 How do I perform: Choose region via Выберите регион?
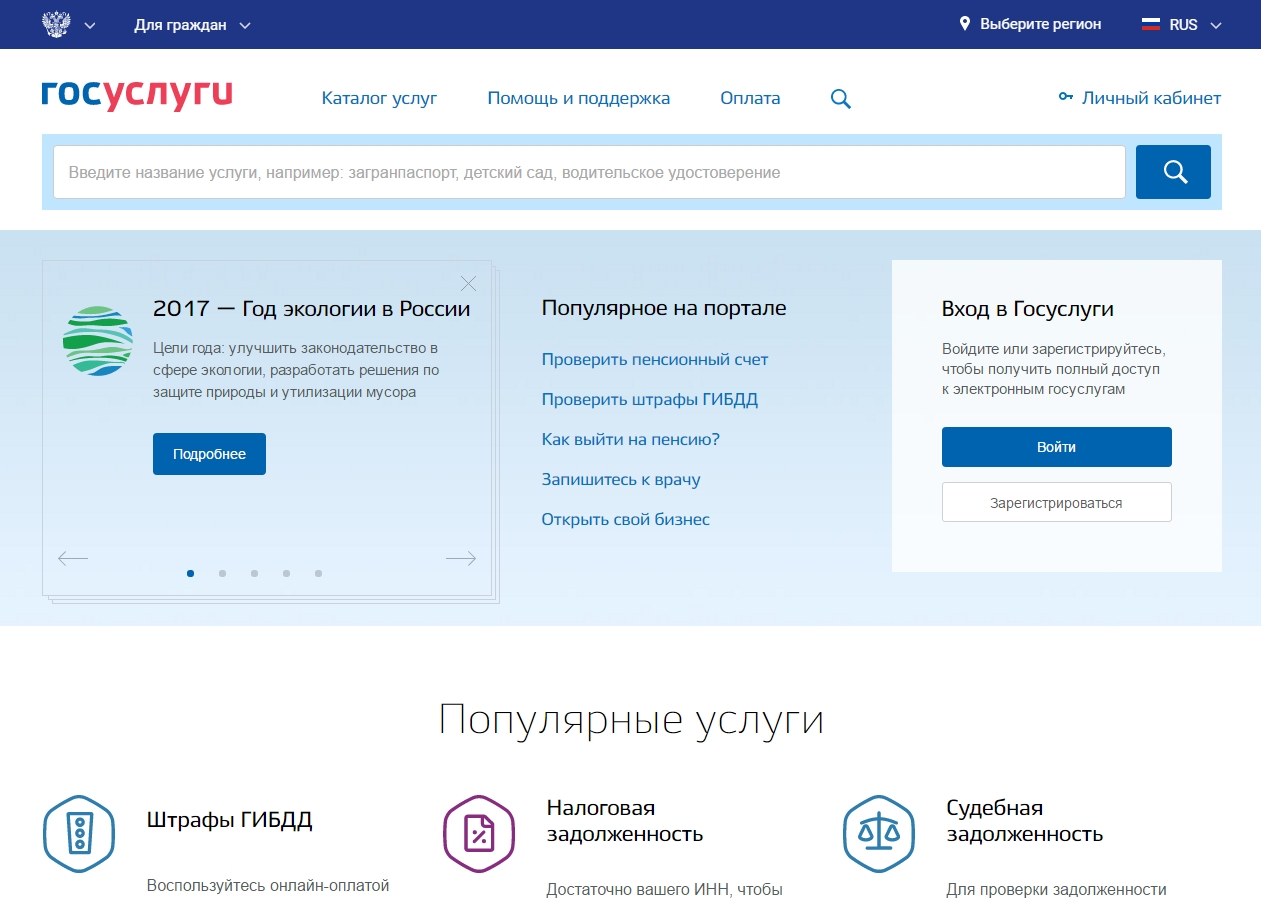1040,24
